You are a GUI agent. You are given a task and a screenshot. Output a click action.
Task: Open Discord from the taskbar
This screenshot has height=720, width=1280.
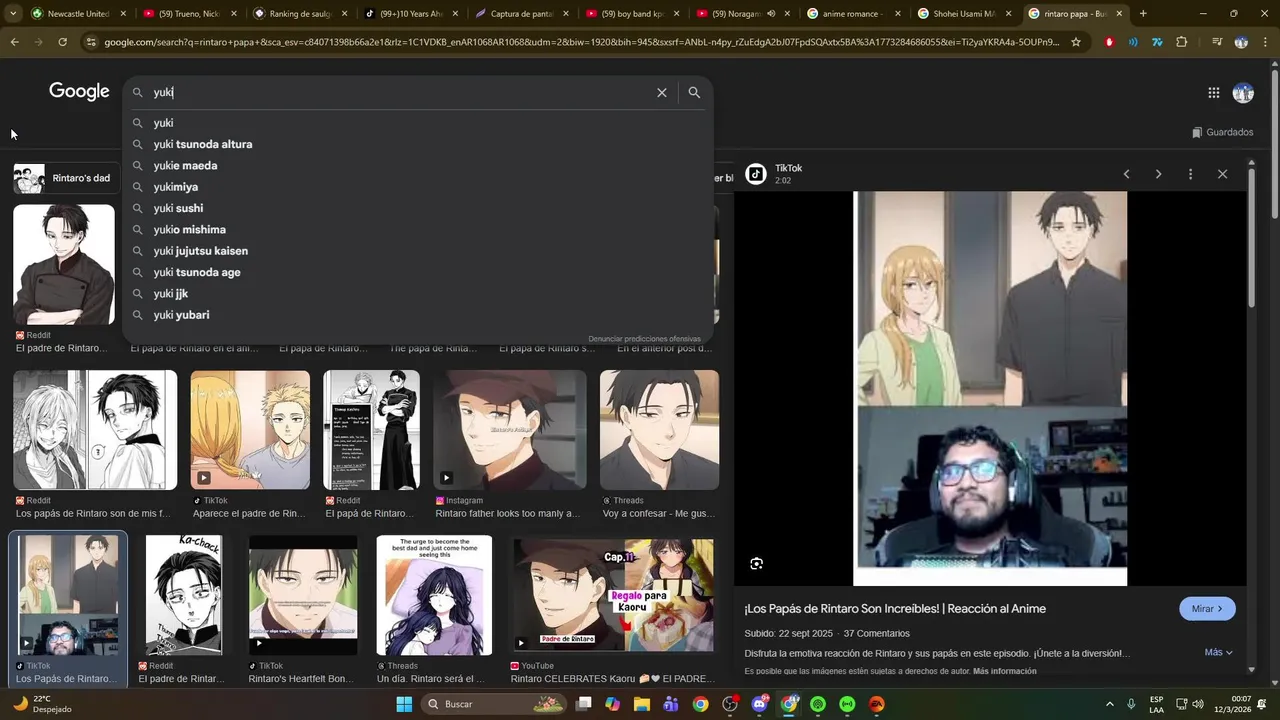(759, 704)
